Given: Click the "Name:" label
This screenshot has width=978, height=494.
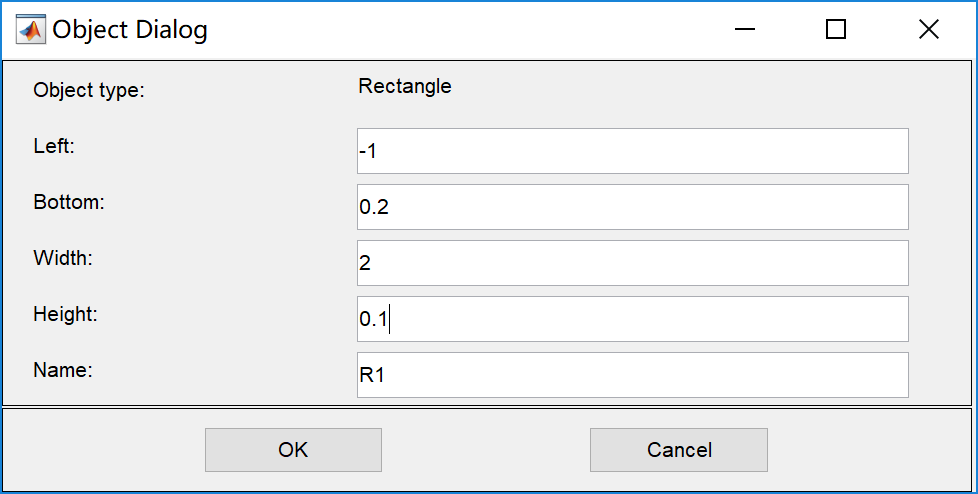Looking at the screenshot, I should point(63,369).
